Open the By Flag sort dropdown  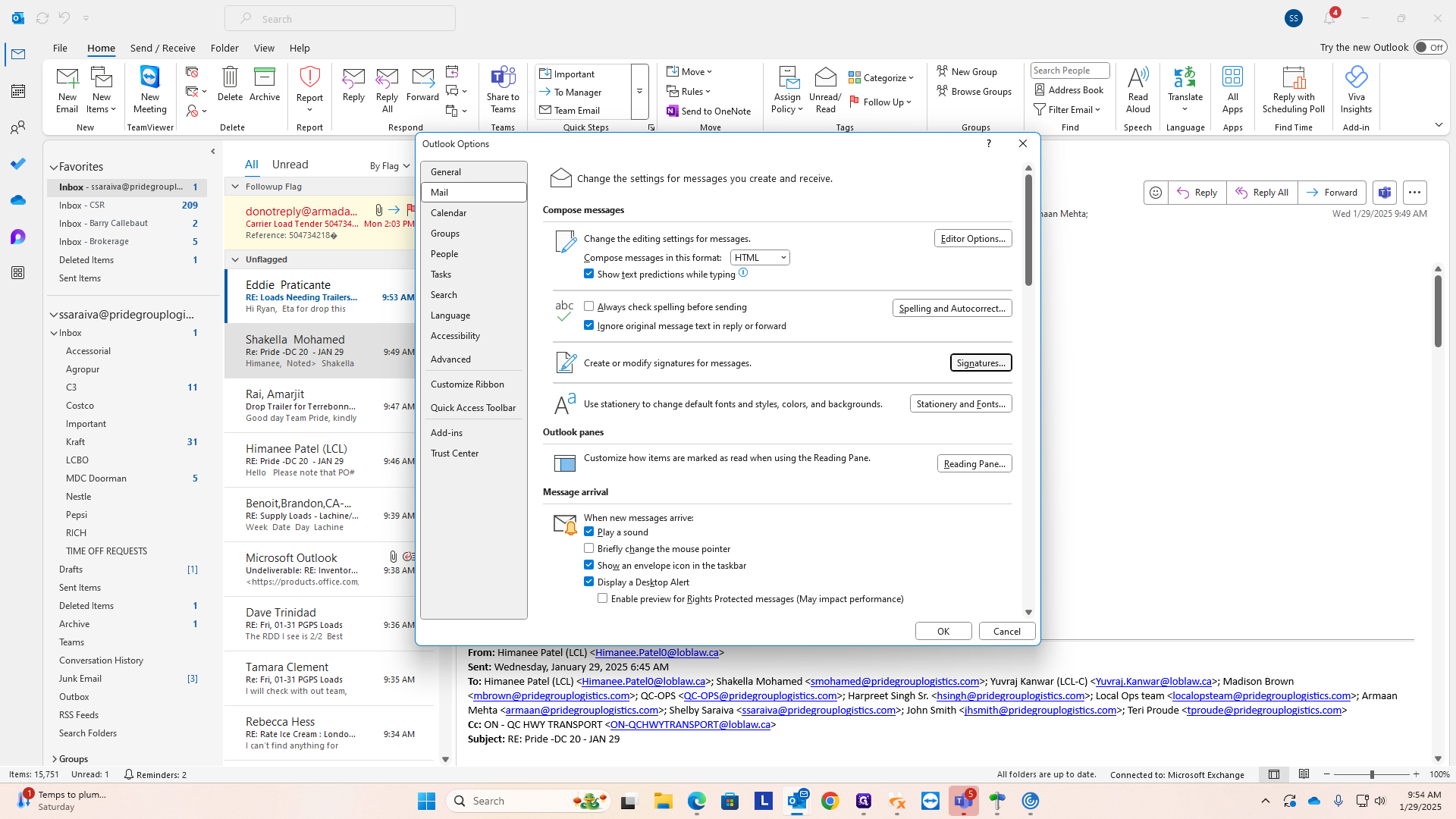[390, 166]
